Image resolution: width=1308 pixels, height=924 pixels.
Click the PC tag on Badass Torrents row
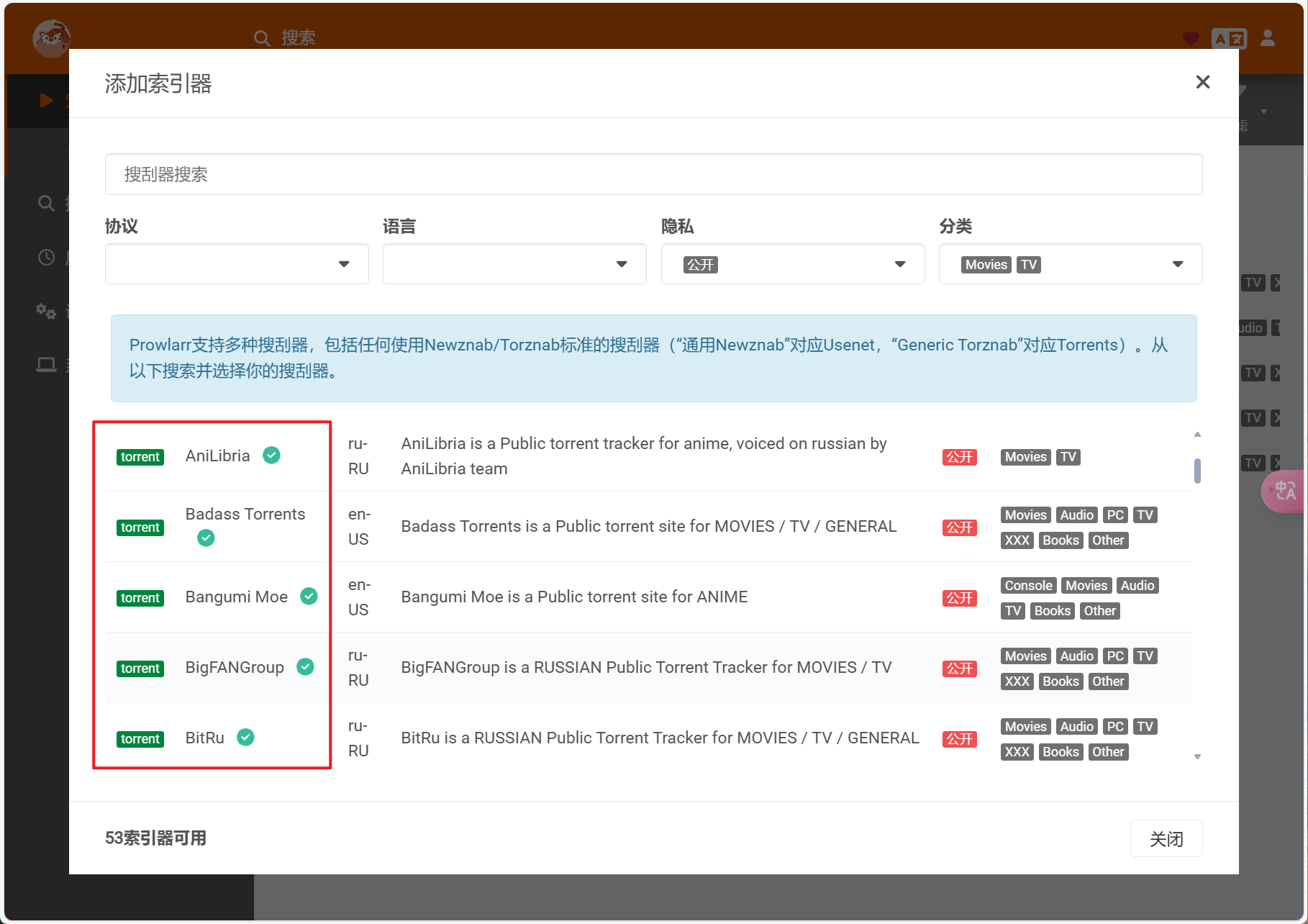pos(1115,515)
